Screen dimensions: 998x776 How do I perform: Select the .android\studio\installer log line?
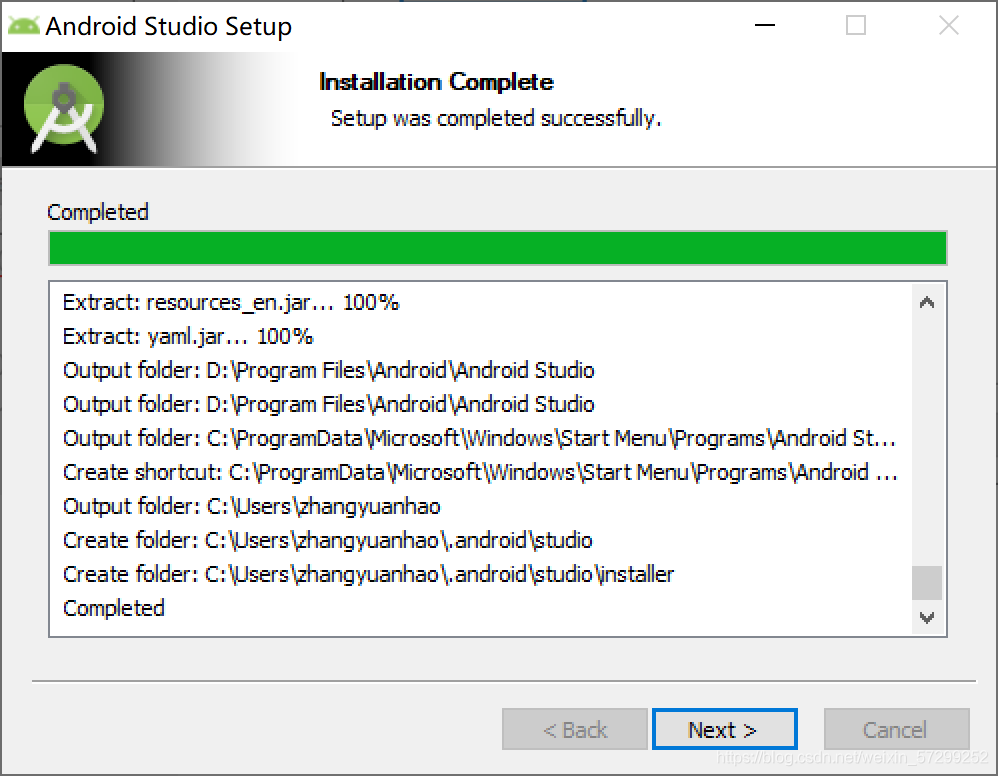368,574
